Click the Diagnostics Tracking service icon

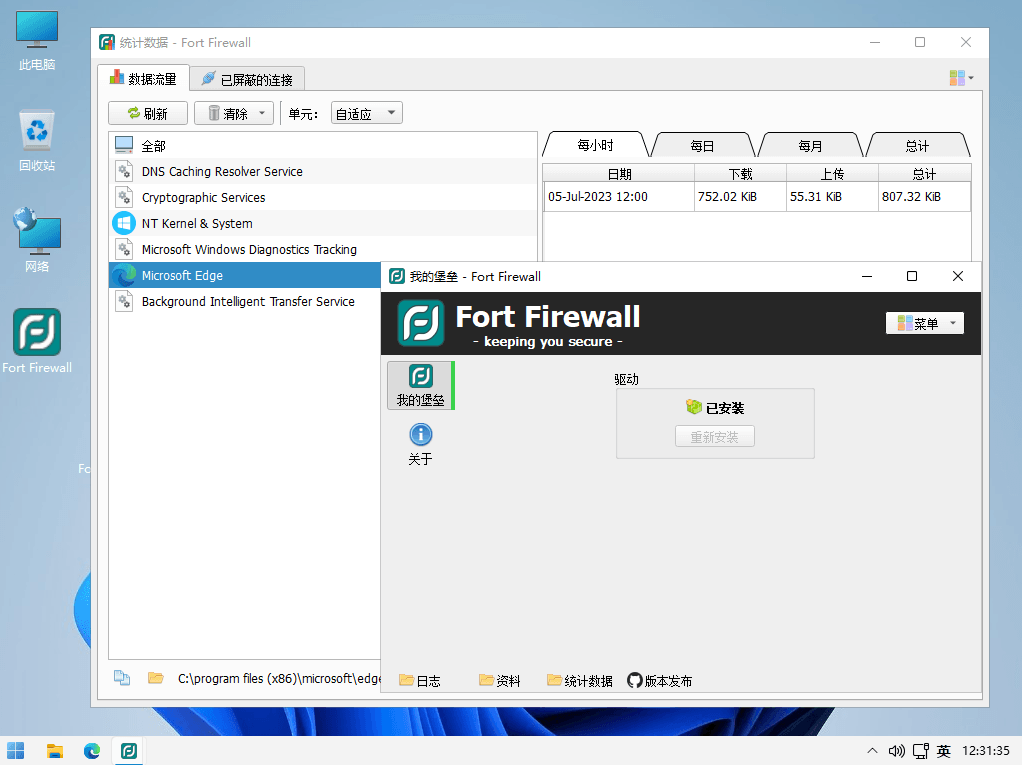coord(124,249)
